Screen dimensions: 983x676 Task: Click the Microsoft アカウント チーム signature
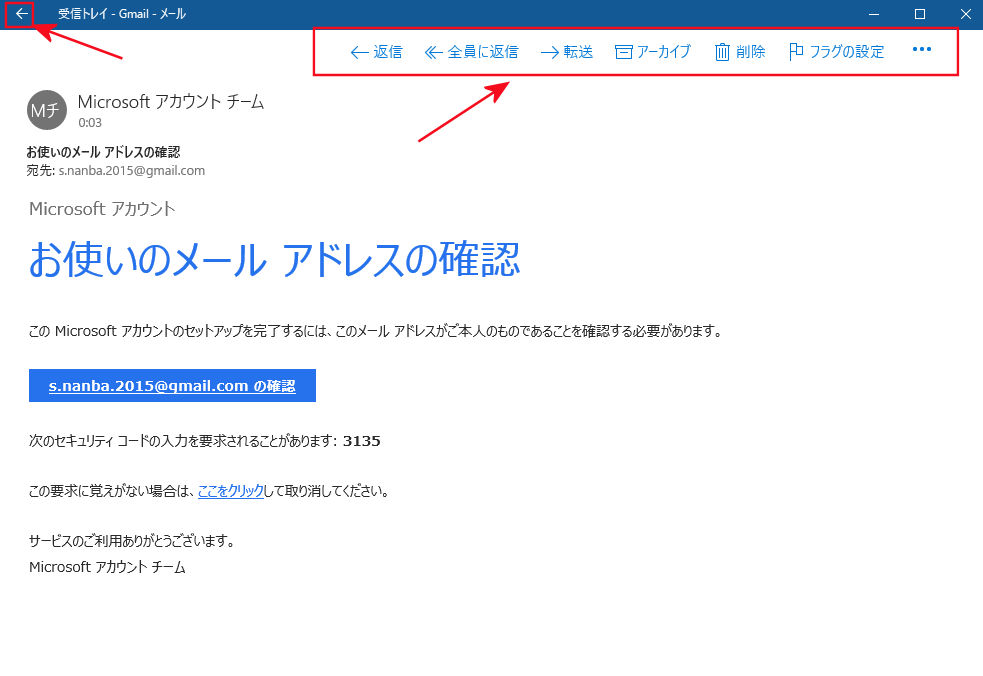coord(107,567)
